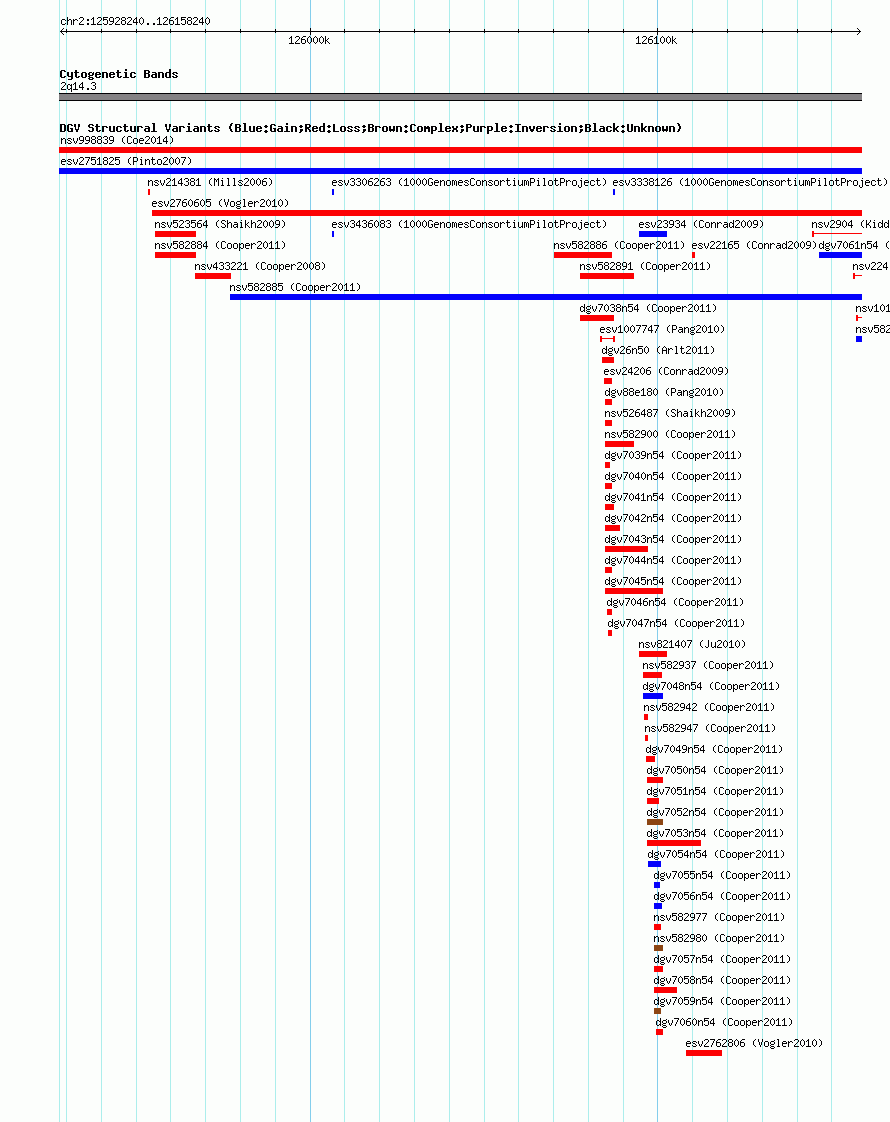Click the nsv998839 (Coe2014) variant label
The height and width of the screenshot is (1122, 890).
coord(117,140)
